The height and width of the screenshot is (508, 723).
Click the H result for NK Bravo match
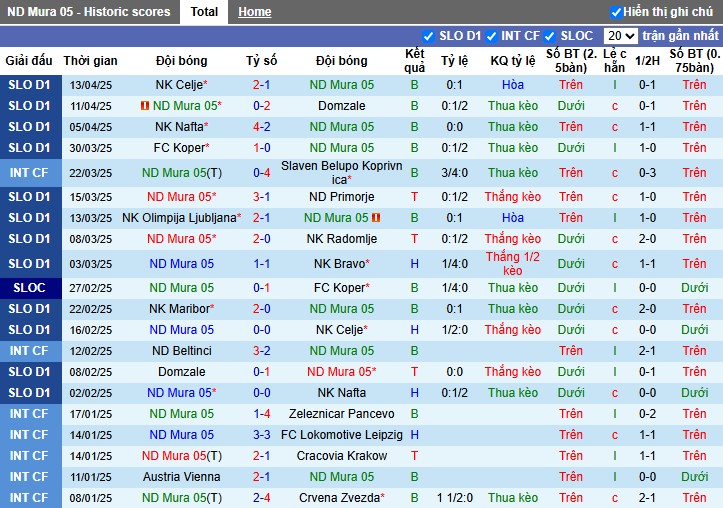click(415, 264)
